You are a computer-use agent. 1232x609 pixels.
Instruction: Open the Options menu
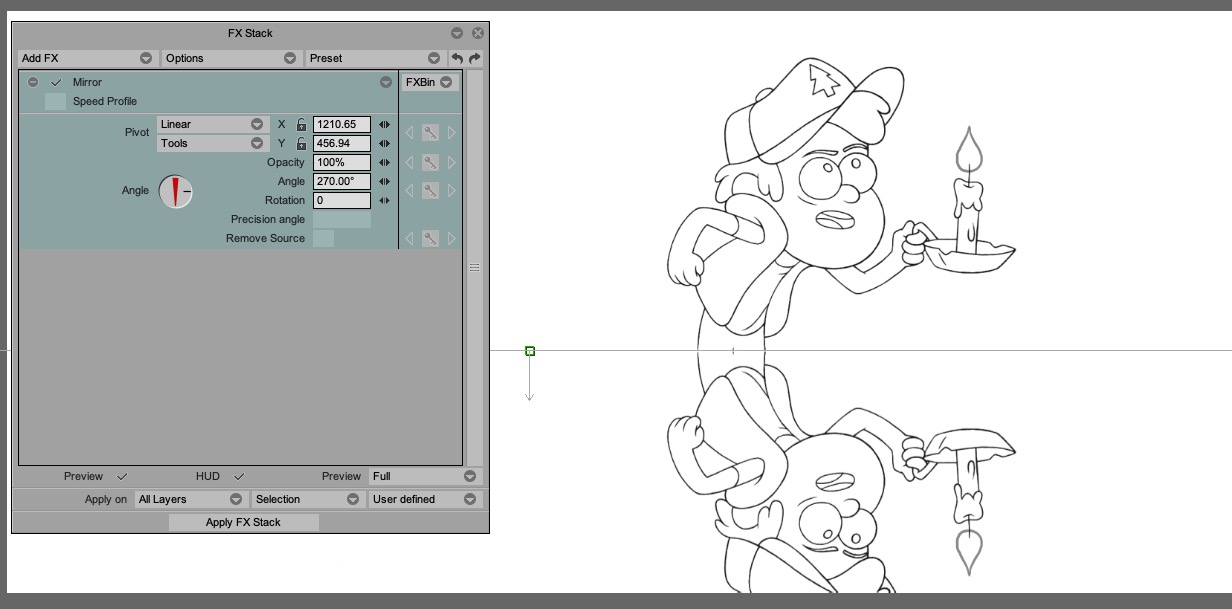[x=231, y=58]
